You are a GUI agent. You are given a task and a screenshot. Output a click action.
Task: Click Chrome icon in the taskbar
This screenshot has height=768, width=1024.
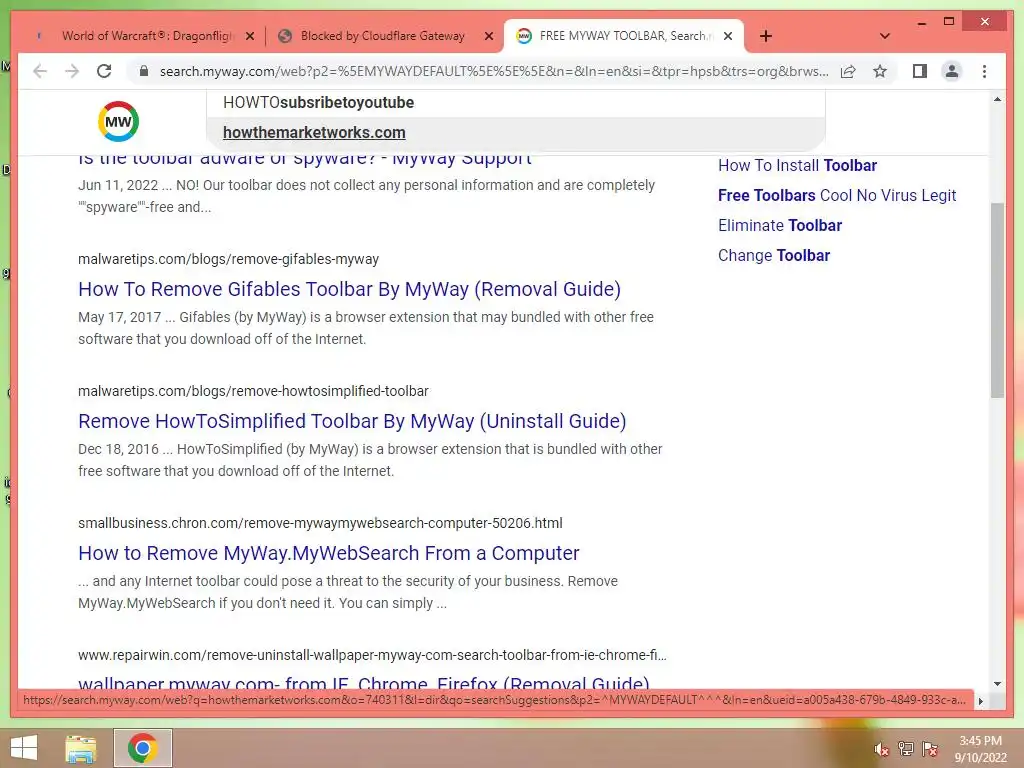(x=142, y=748)
